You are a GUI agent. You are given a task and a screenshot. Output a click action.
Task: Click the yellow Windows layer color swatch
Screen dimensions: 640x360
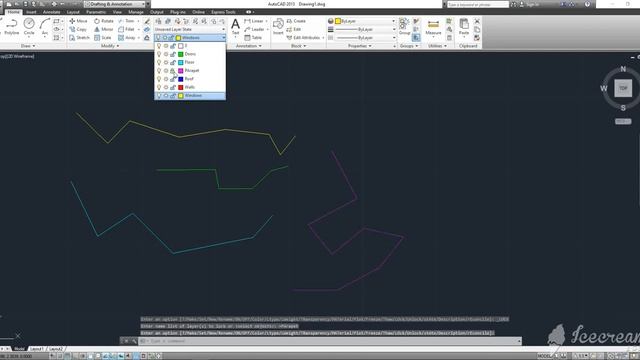(180, 96)
